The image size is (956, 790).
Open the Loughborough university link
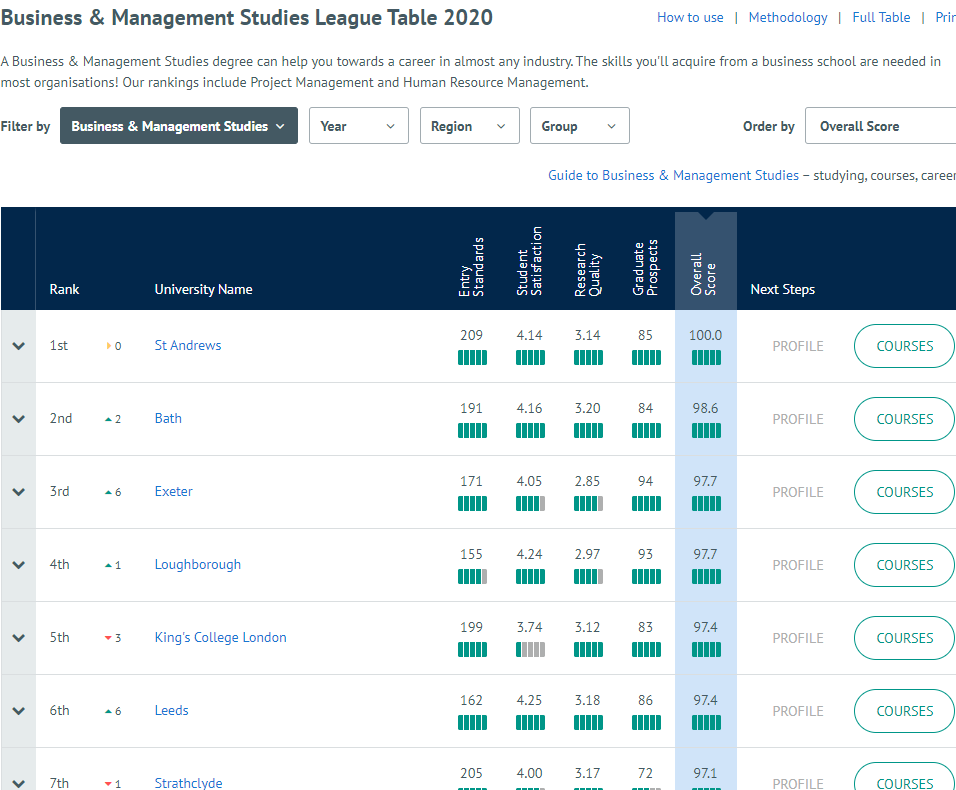198,564
